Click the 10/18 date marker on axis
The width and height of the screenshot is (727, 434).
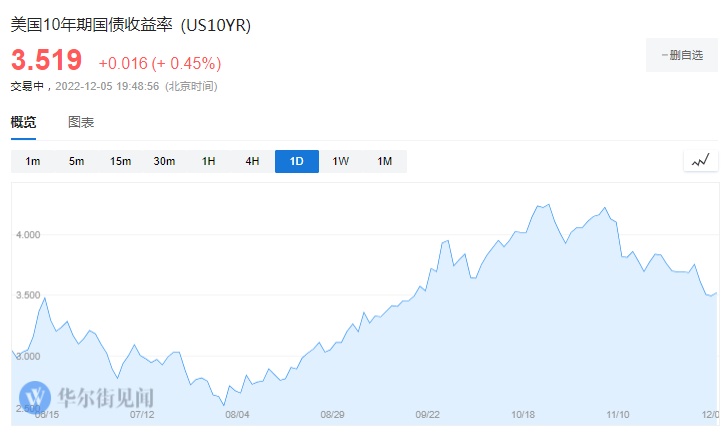[x=524, y=414]
